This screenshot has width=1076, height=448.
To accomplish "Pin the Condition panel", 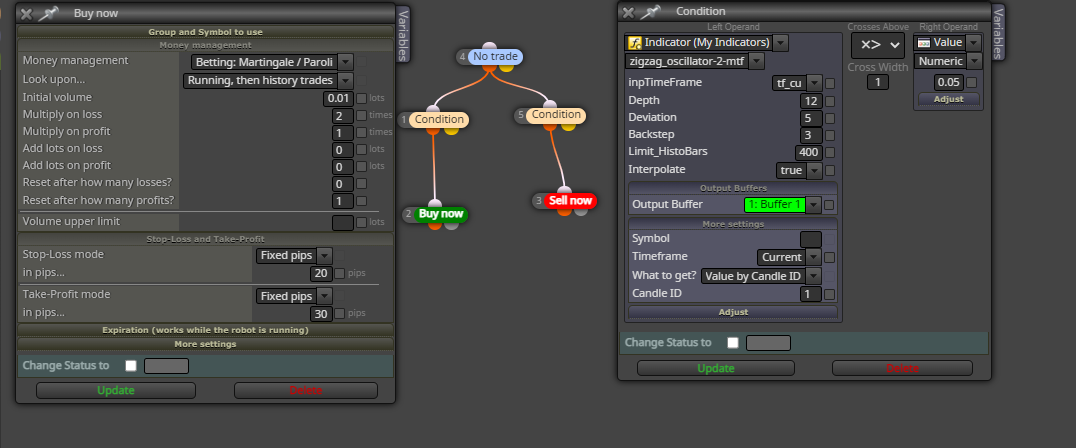I will coord(650,11).
